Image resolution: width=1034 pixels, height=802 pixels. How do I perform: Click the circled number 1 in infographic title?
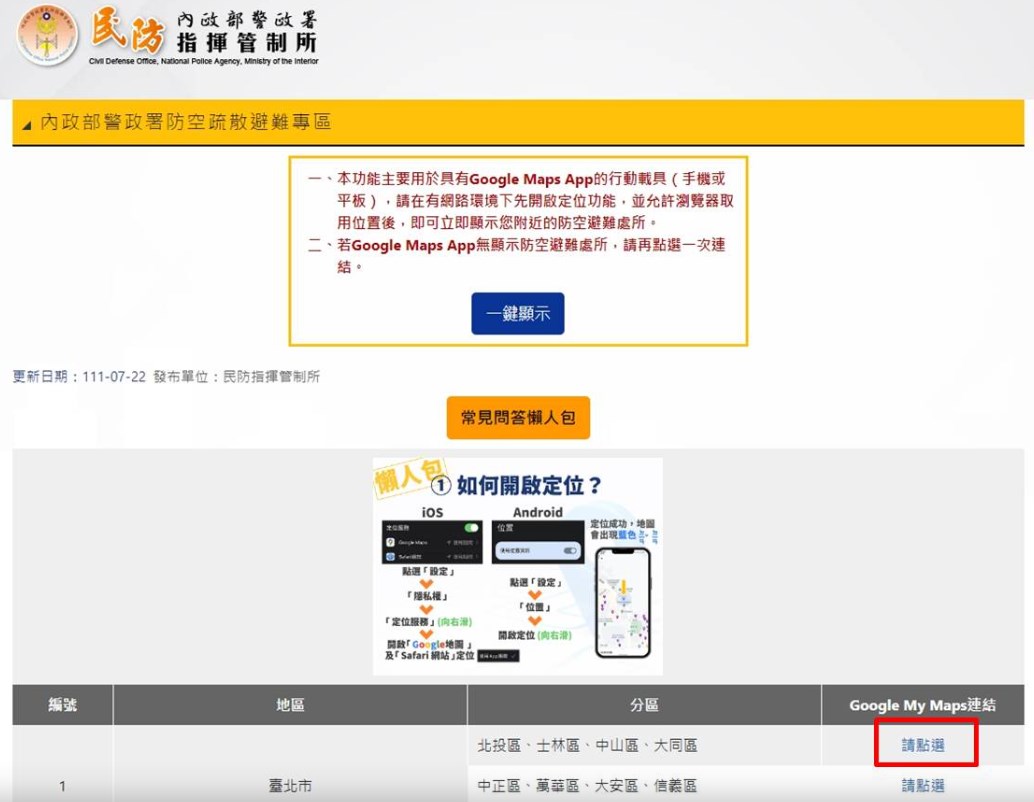(x=441, y=487)
